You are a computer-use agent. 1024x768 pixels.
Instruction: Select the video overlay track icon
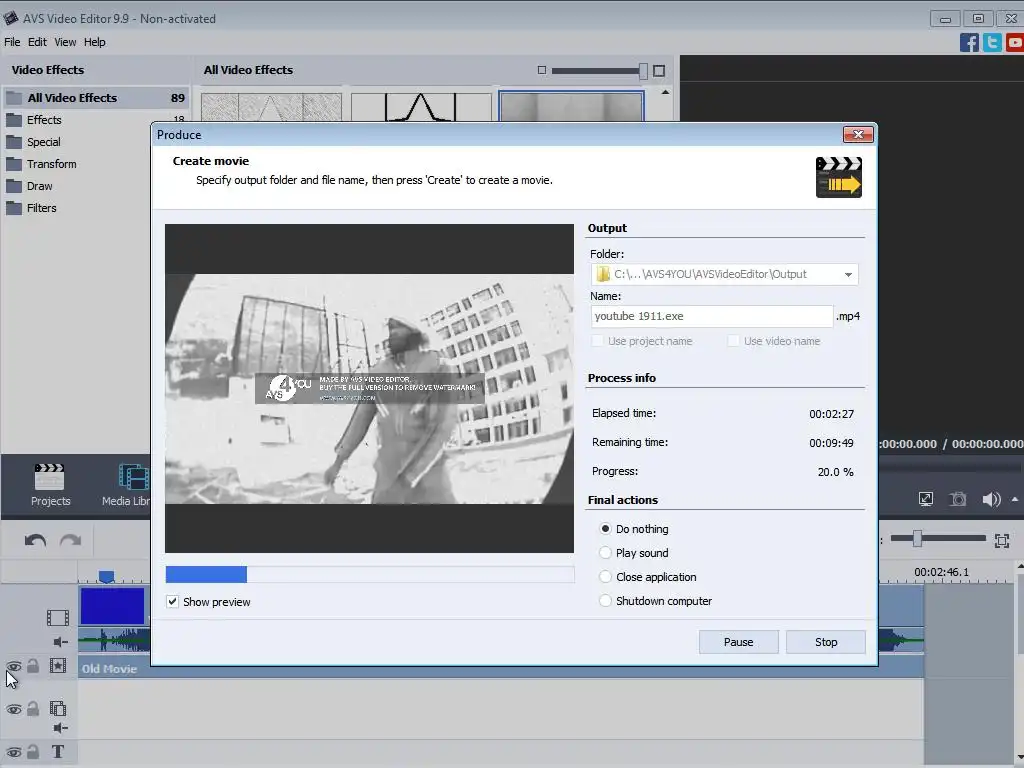57,708
